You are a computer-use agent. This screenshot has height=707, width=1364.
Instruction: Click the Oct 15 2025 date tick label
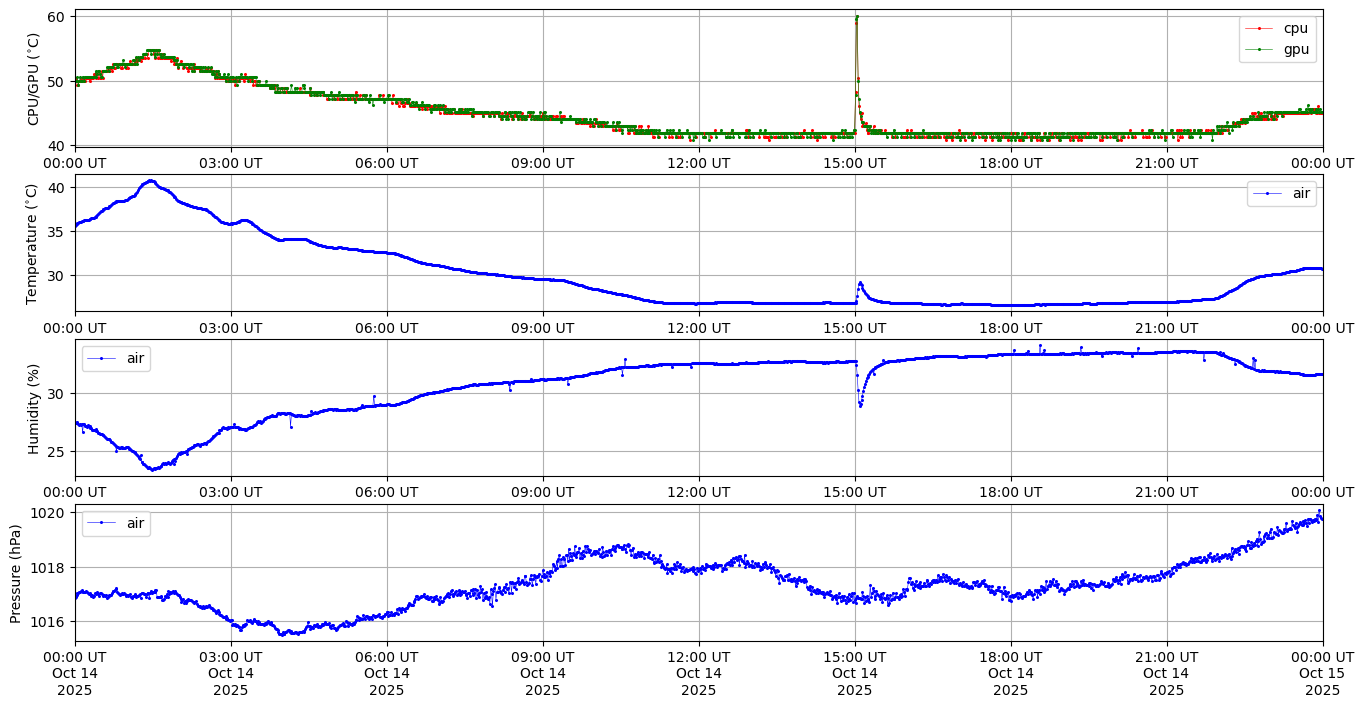pos(1322,673)
